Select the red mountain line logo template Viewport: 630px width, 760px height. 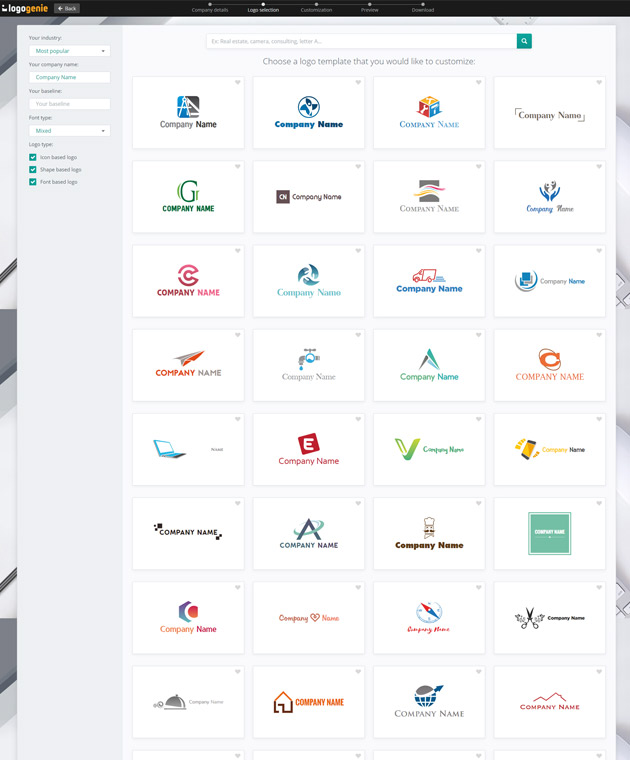(550, 702)
